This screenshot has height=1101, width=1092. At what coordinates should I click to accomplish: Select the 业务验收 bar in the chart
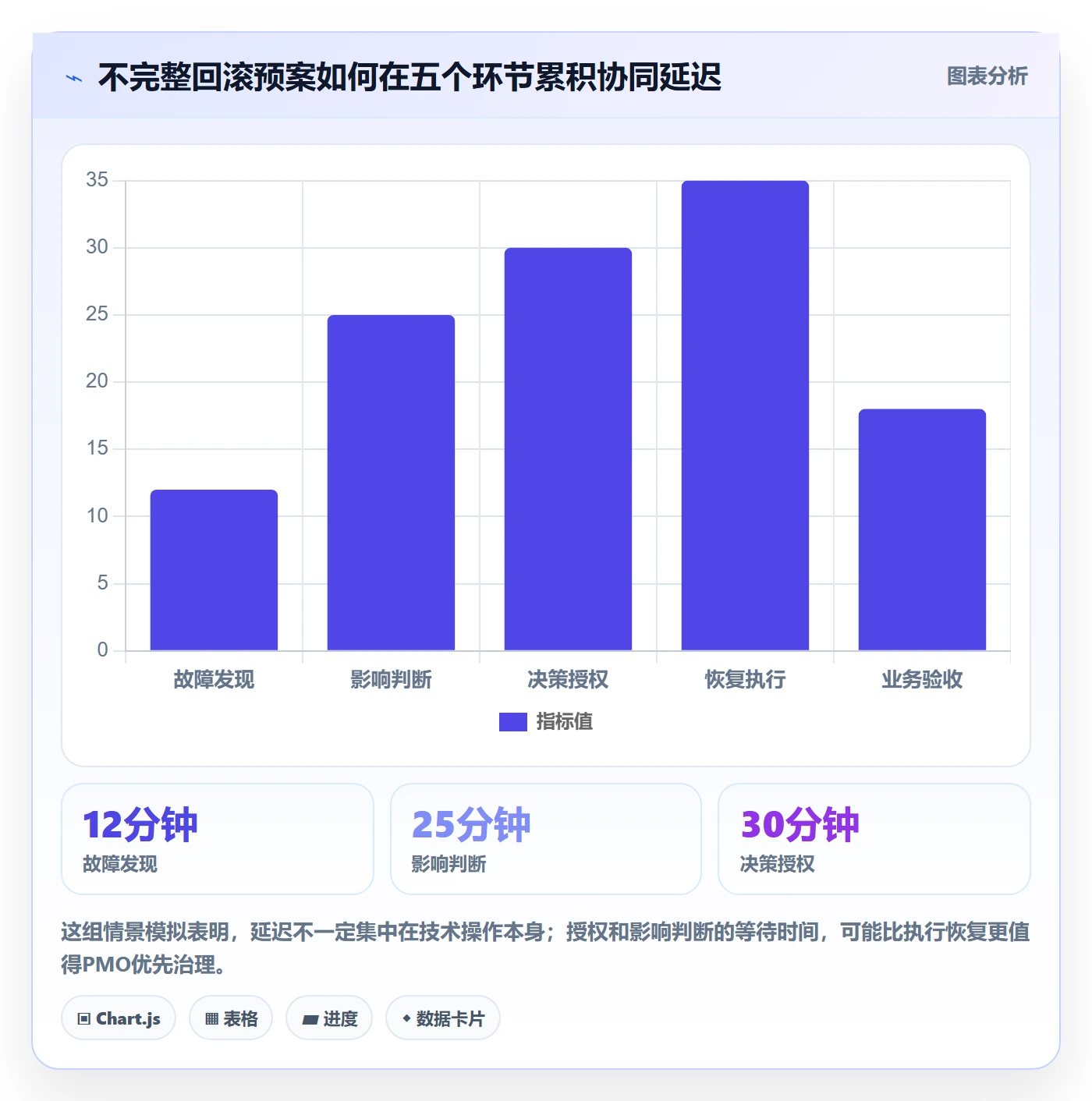[x=922, y=529]
